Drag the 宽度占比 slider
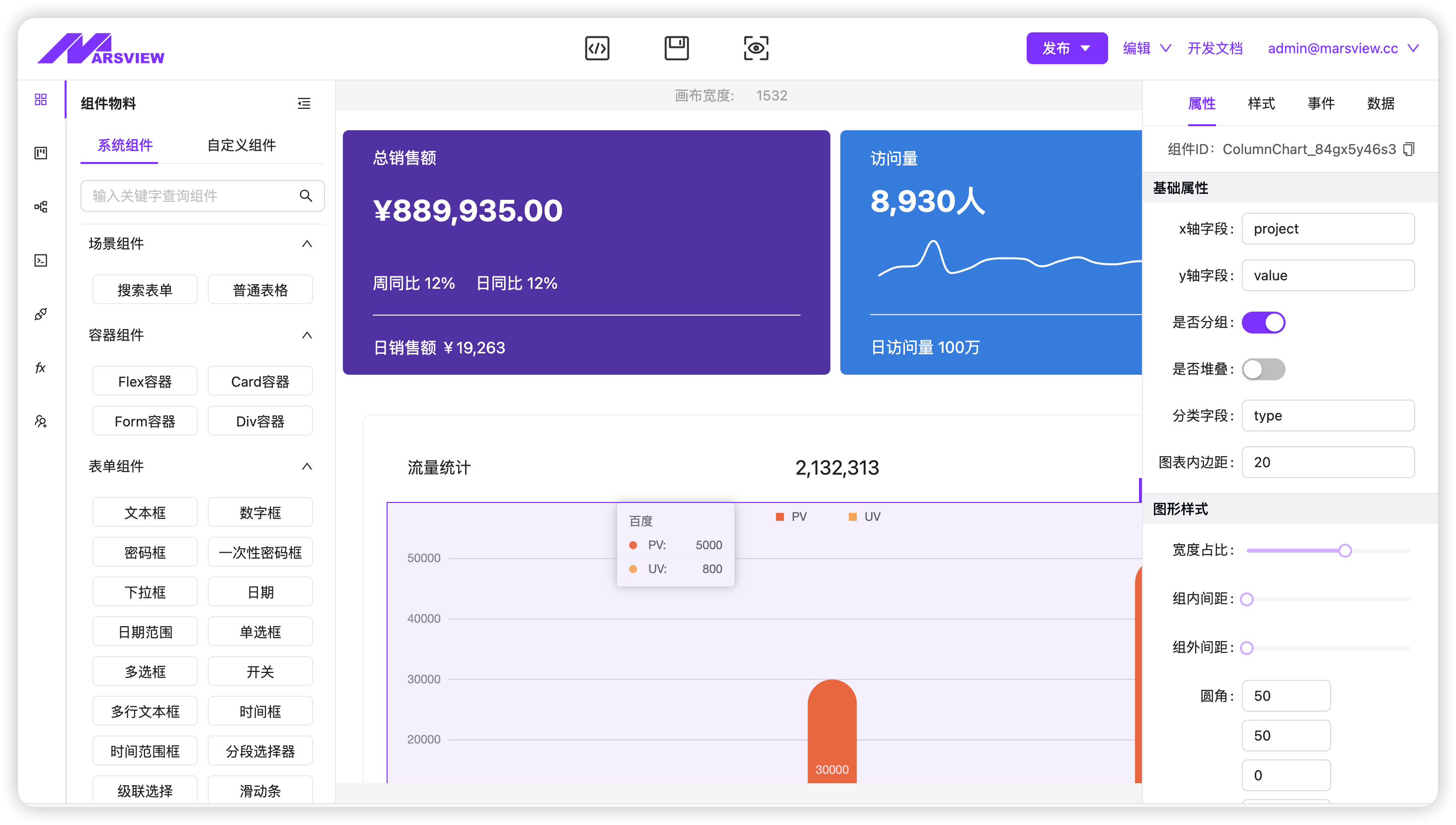Viewport: 1456px width, 825px height. (x=1346, y=550)
